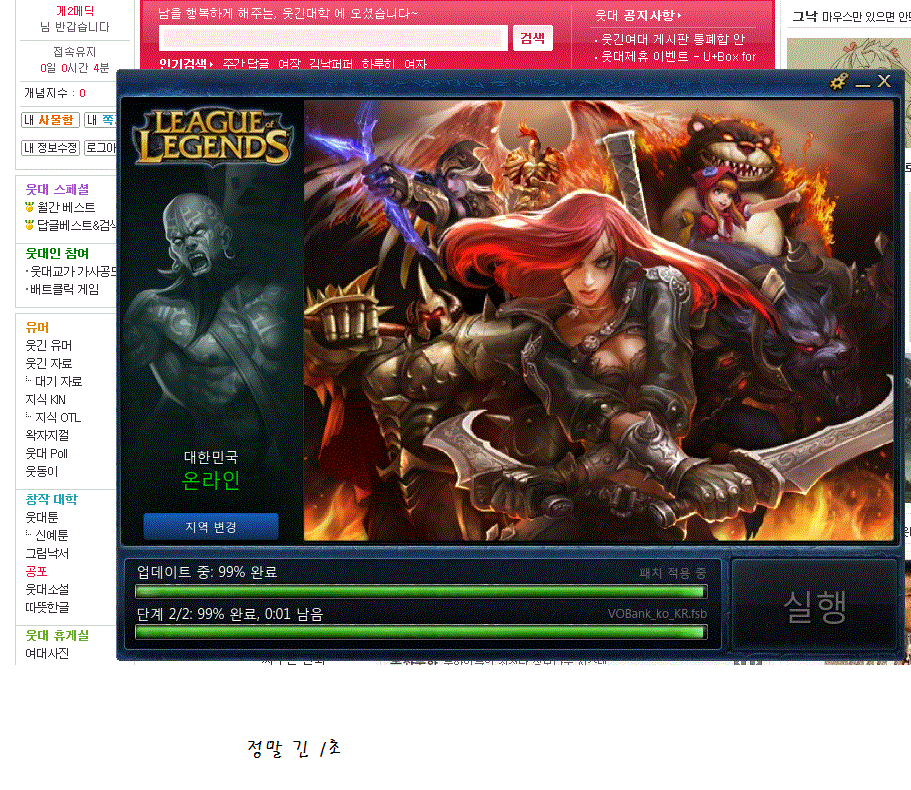The image size is (911, 790).
Task: Click the medal icon beside 답글베스트&검색
Action: 30,225
